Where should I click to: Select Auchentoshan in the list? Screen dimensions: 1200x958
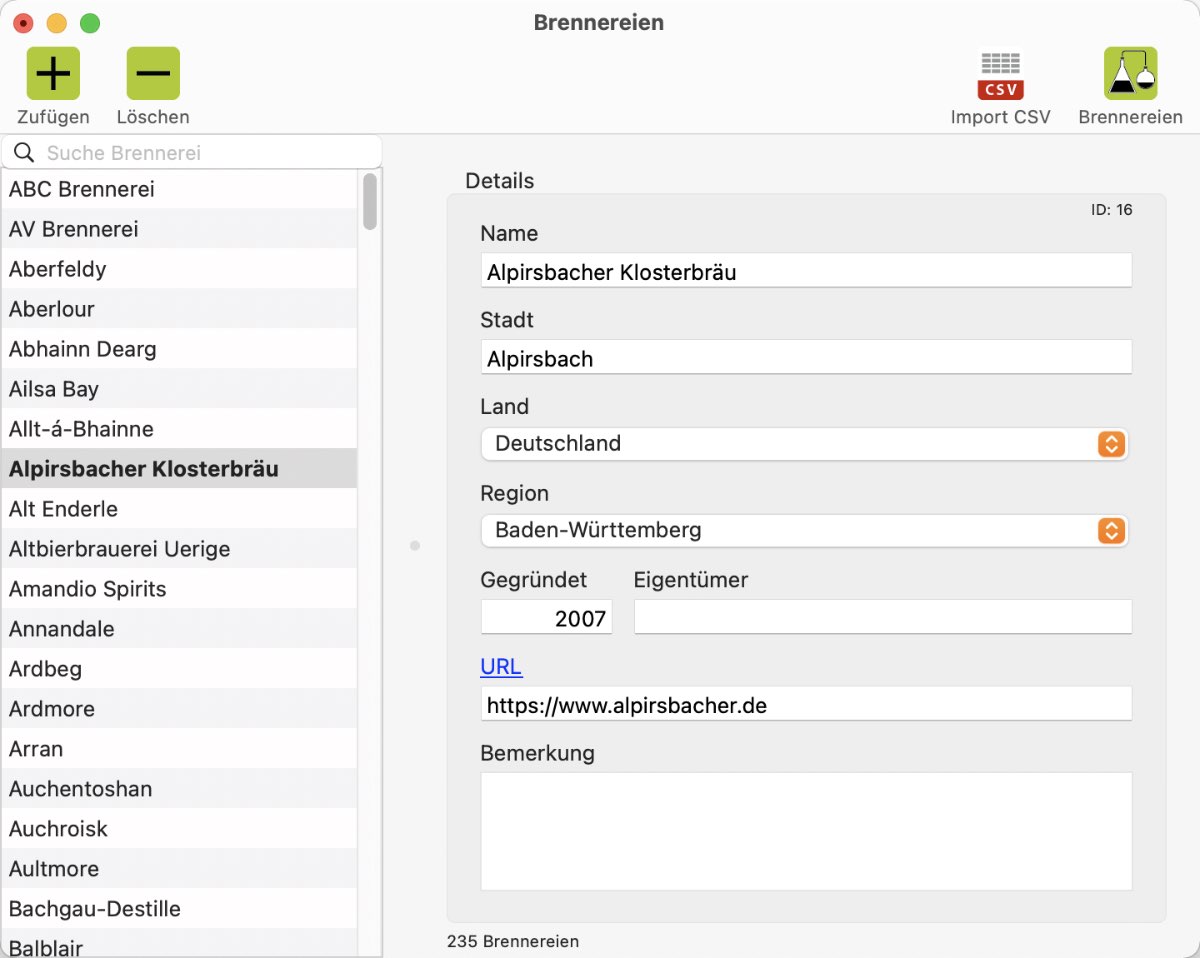click(x=179, y=789)
